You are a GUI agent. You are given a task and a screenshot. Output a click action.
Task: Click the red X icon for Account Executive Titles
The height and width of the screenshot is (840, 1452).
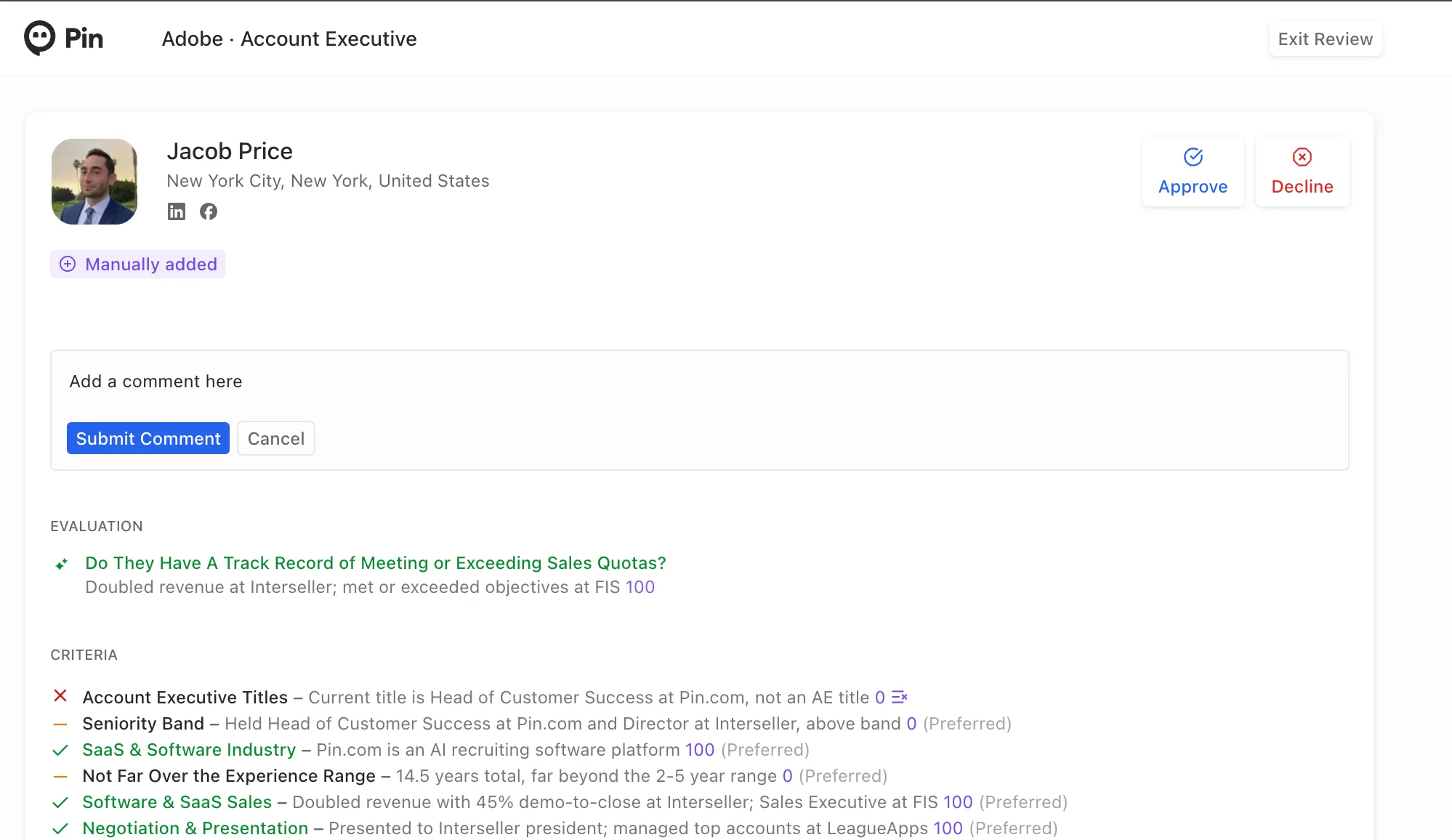tap(60, 696)
